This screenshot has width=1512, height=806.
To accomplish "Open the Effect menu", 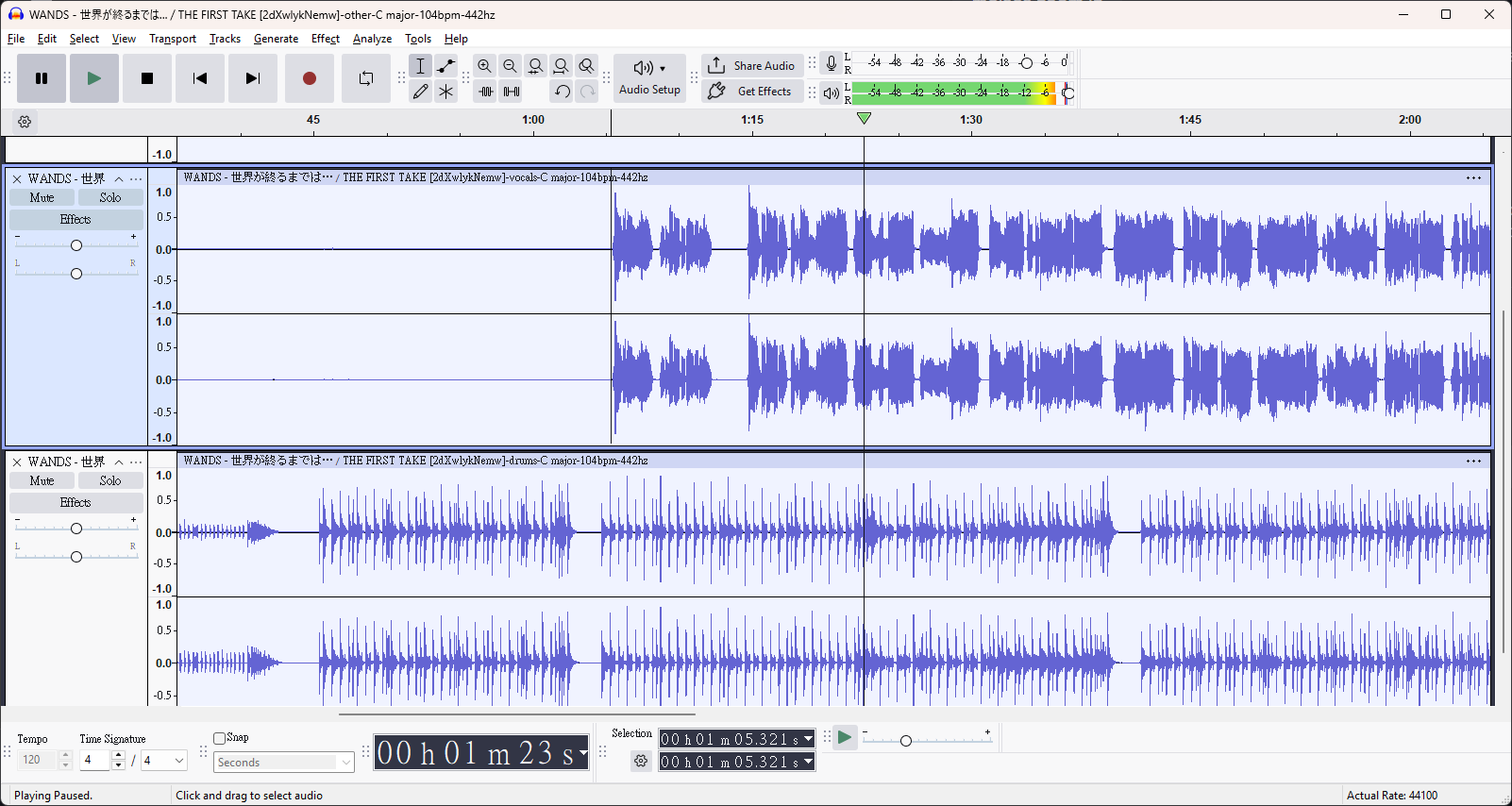I will 325,39.
